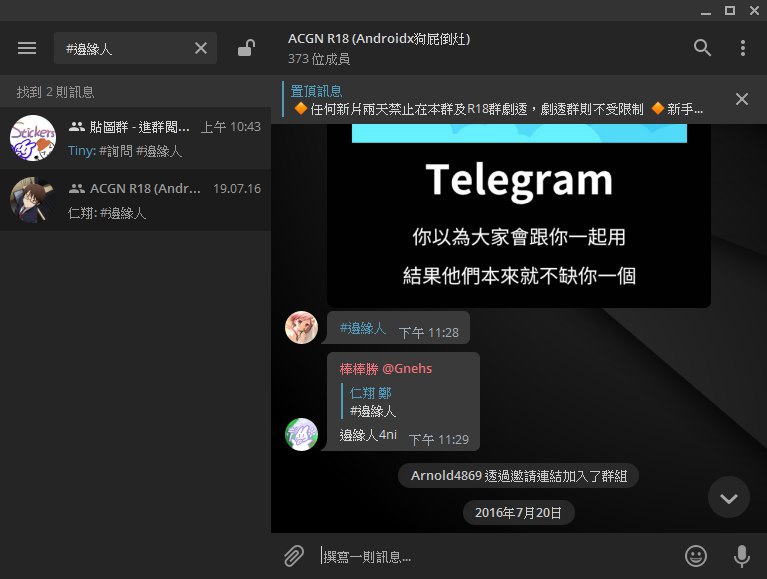Image resolution: width=767 pixels, height=579 pixels.
Task: Open the three-dot chat options menu
Action: point(742,48)
